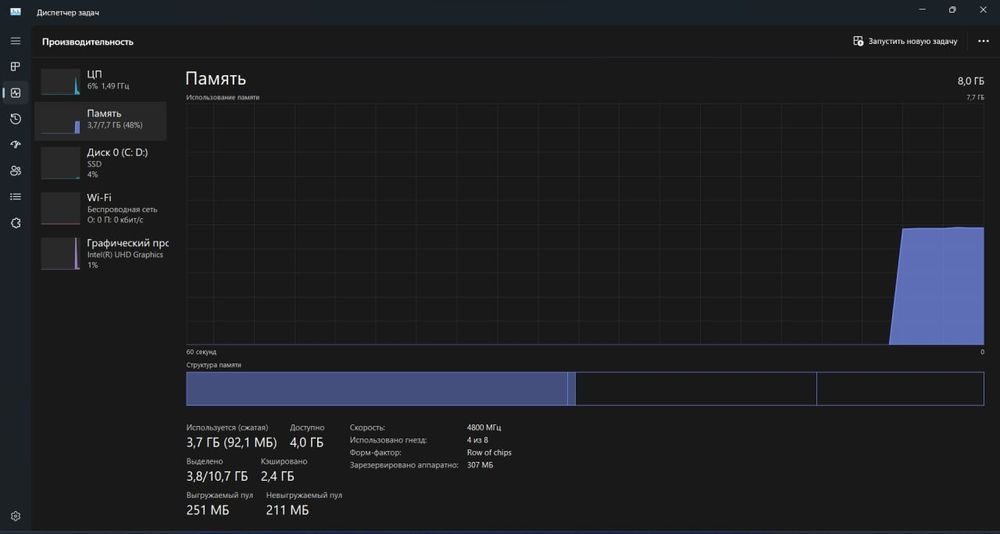Open the Users page sidebar icon
The width and height of the screenshot is (1000, 534).
point(16,170)
